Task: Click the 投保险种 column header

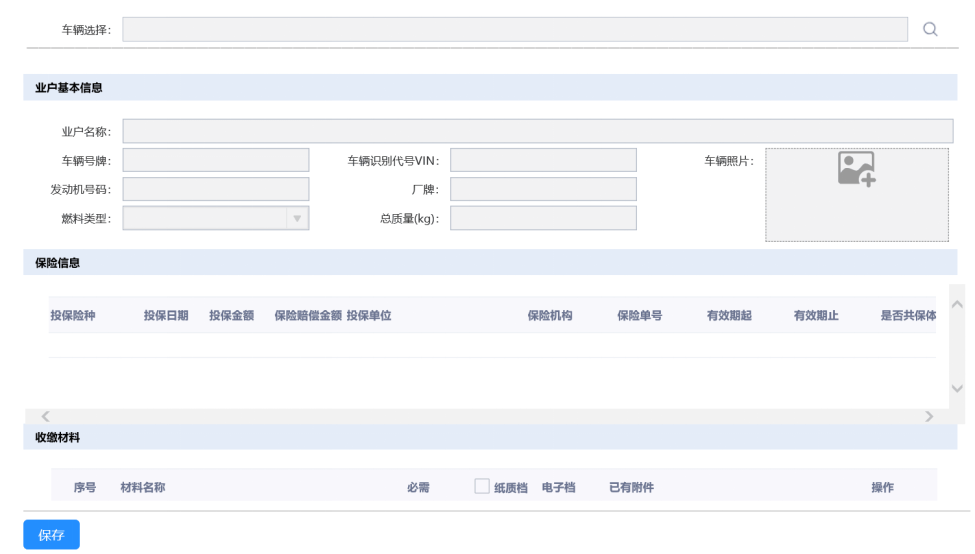Action: [73, 316]
